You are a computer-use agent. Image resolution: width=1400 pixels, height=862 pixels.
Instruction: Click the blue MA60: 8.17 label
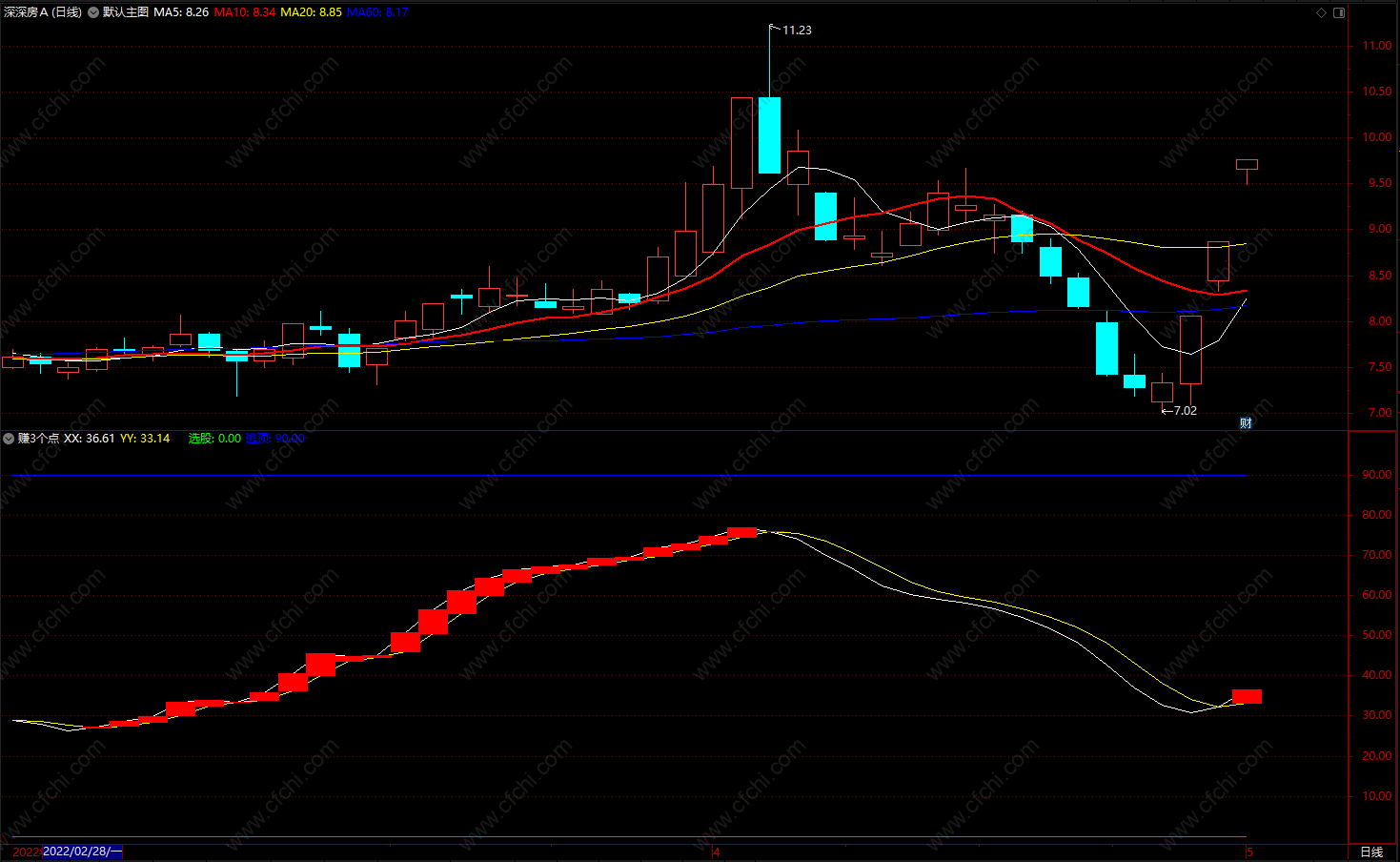[x=377, y=12]
